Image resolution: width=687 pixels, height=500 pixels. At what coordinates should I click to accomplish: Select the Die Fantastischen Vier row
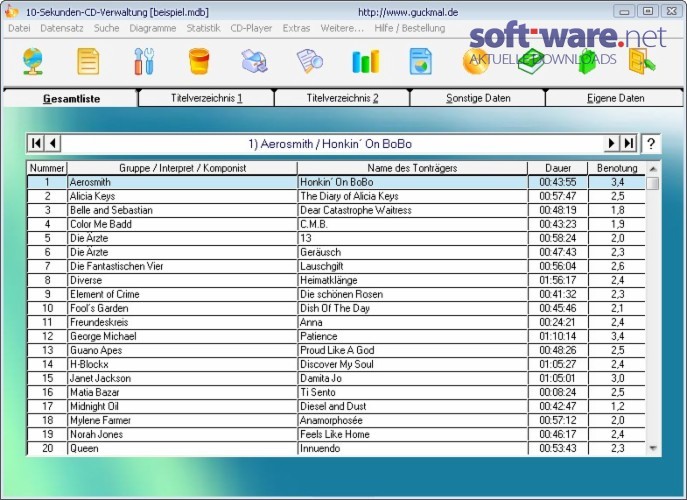pos(336,266)
